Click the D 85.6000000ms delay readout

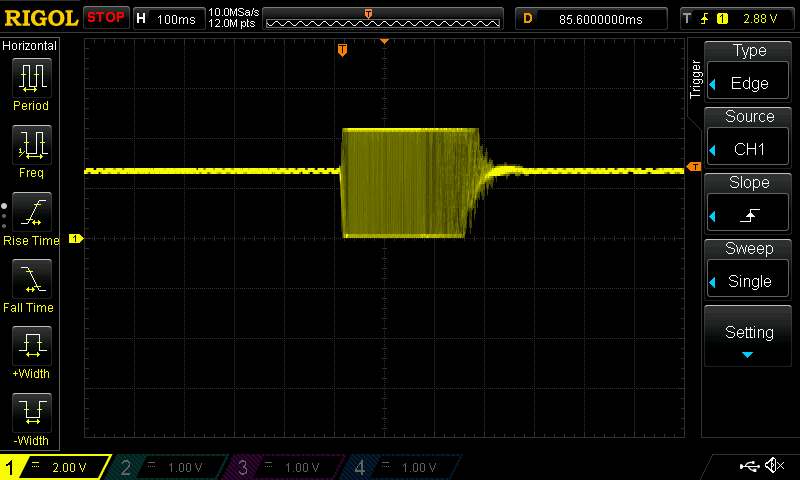click(591, 19)
